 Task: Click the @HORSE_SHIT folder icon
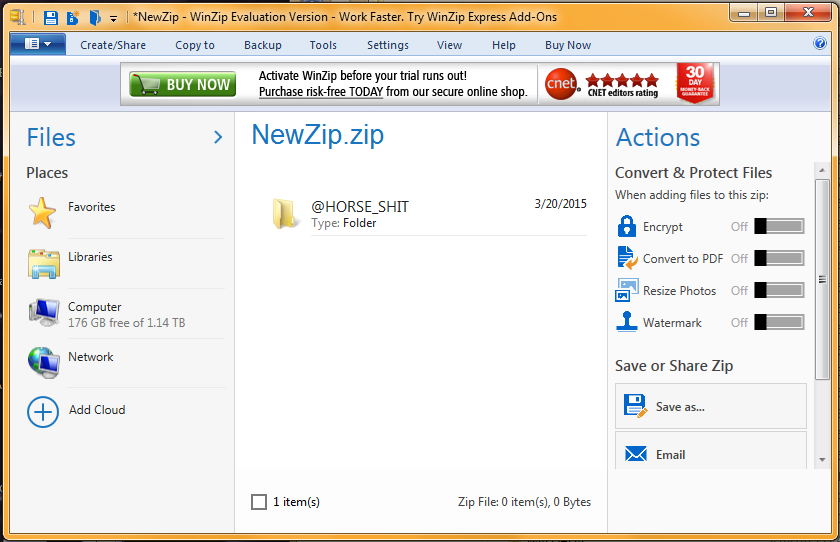(x=284, y=213)
